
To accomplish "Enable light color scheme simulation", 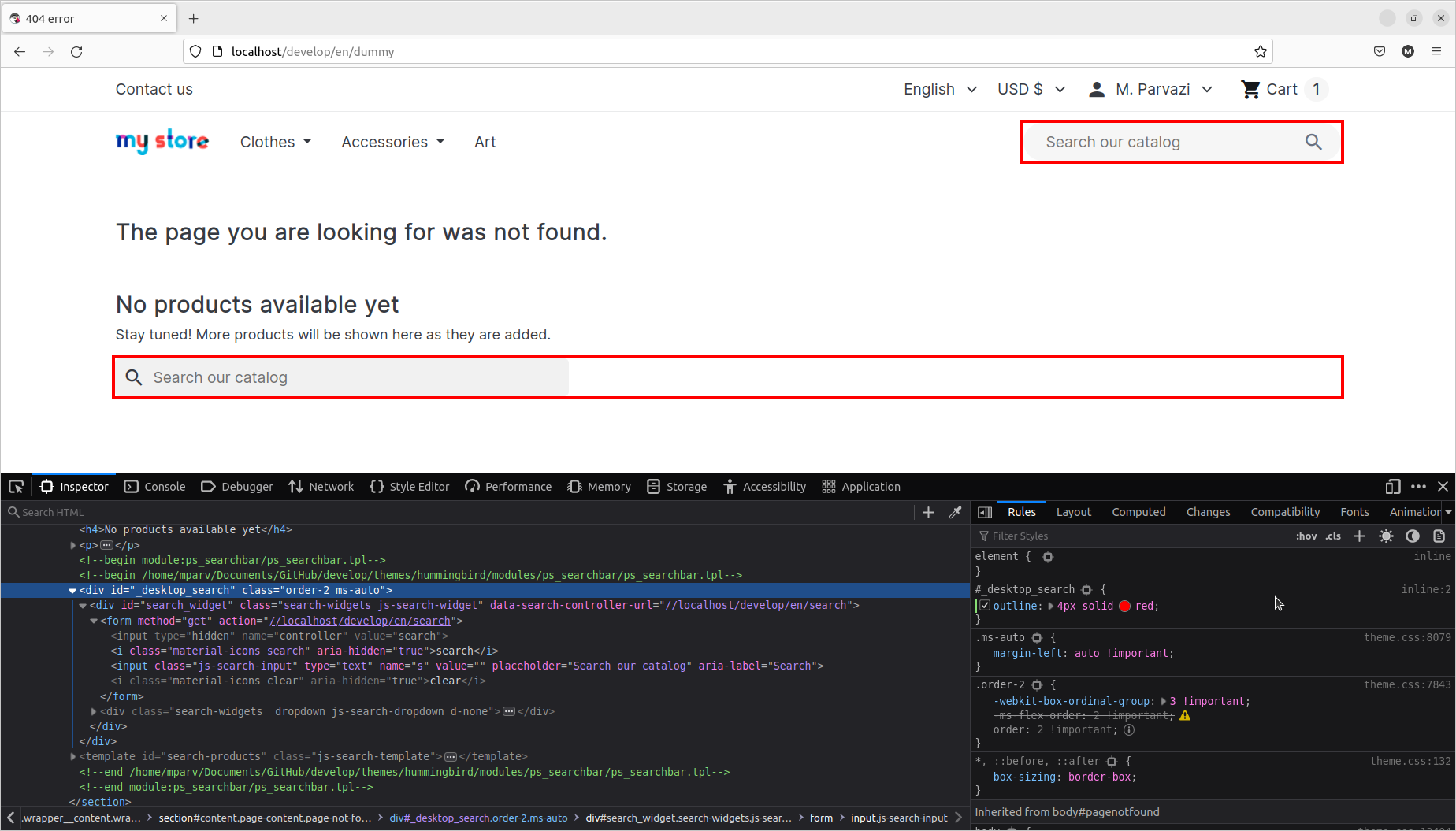I will tap(1386, 536).
